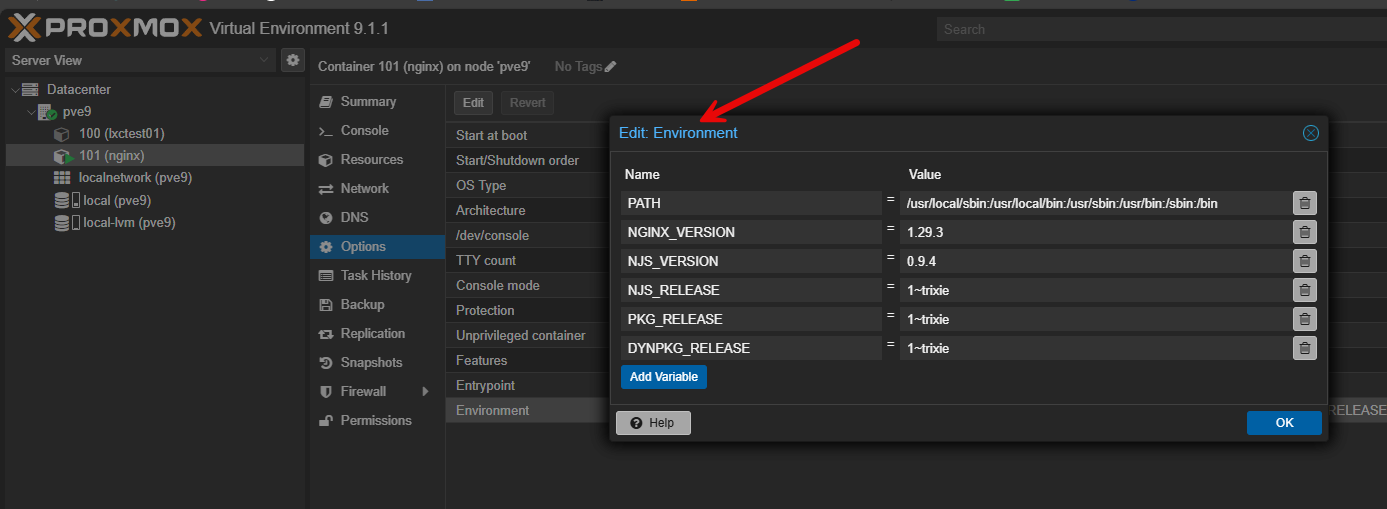Delete the PATH variable with trash icon
The image size is (1387, 509).
[x=1304, y=203]
